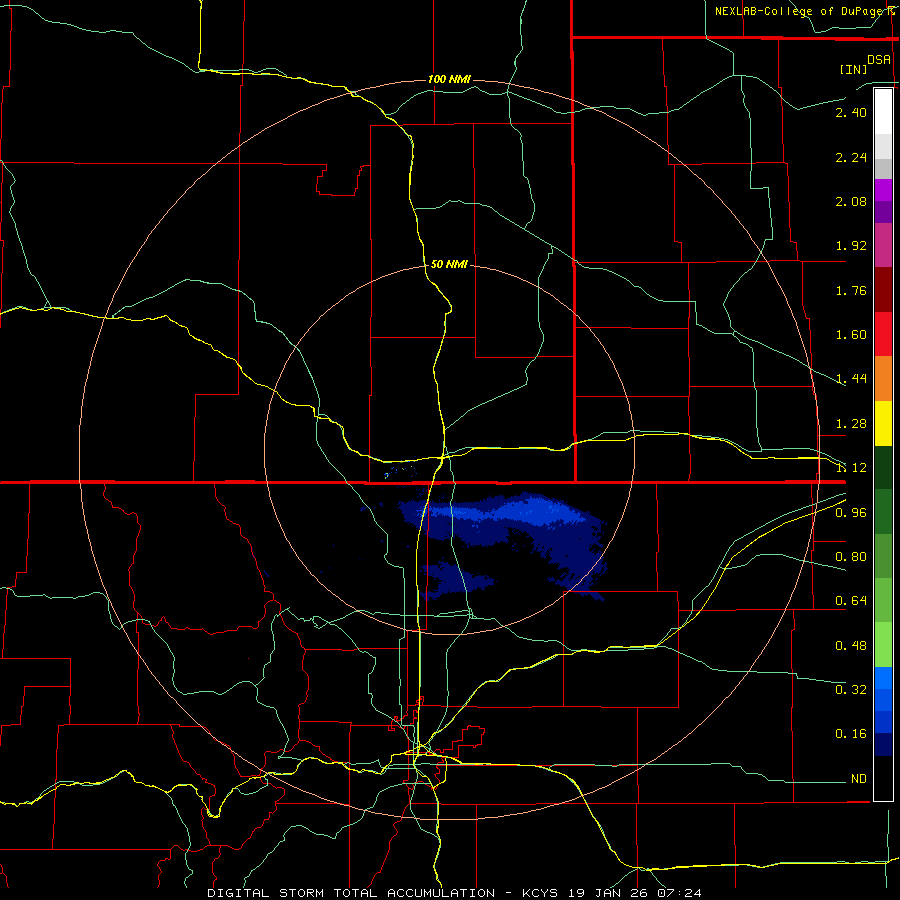Pick the pink-magenta legend swatch near 1.92

click(883, 245)
